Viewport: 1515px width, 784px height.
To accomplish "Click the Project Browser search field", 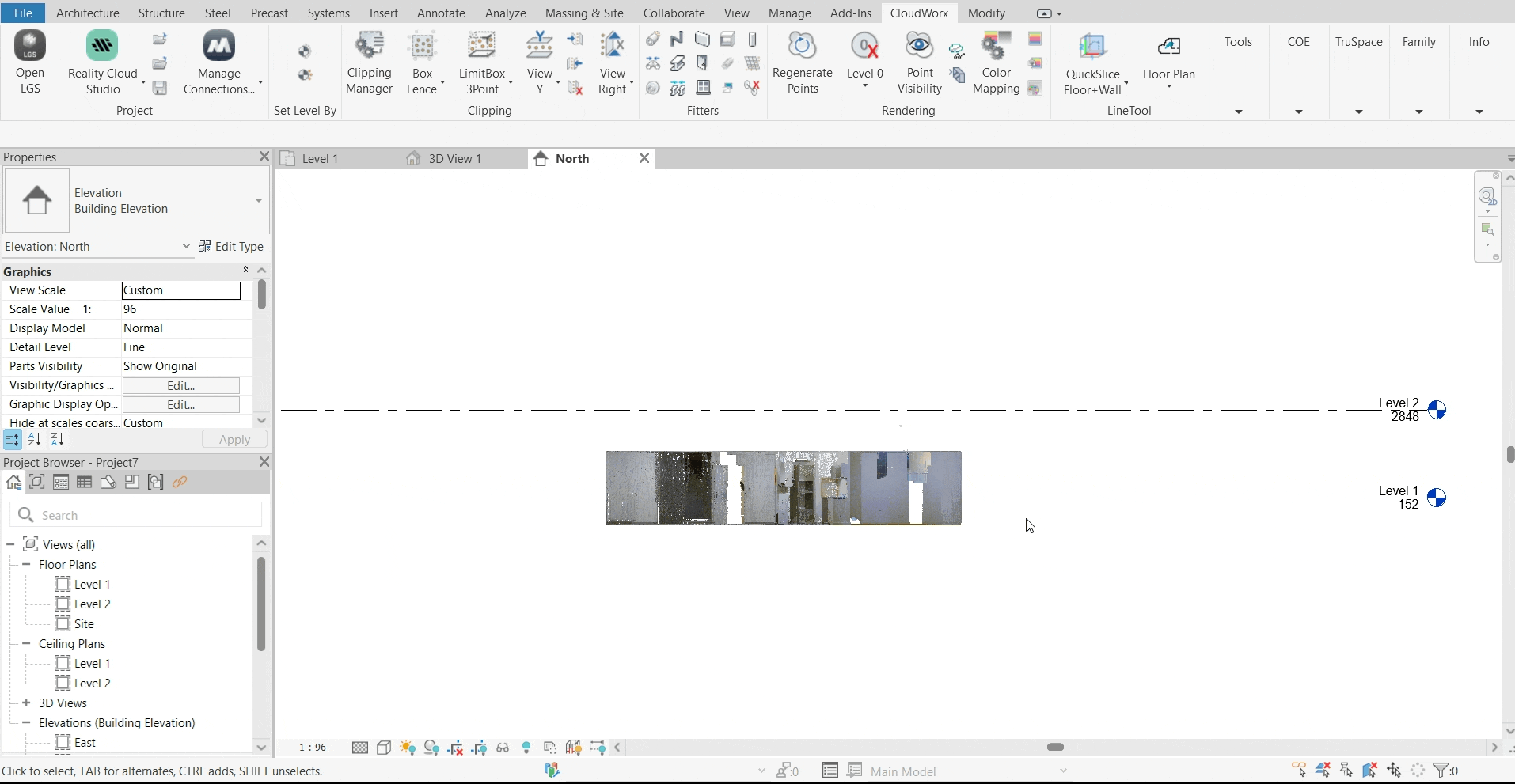I will pos(135,515).
